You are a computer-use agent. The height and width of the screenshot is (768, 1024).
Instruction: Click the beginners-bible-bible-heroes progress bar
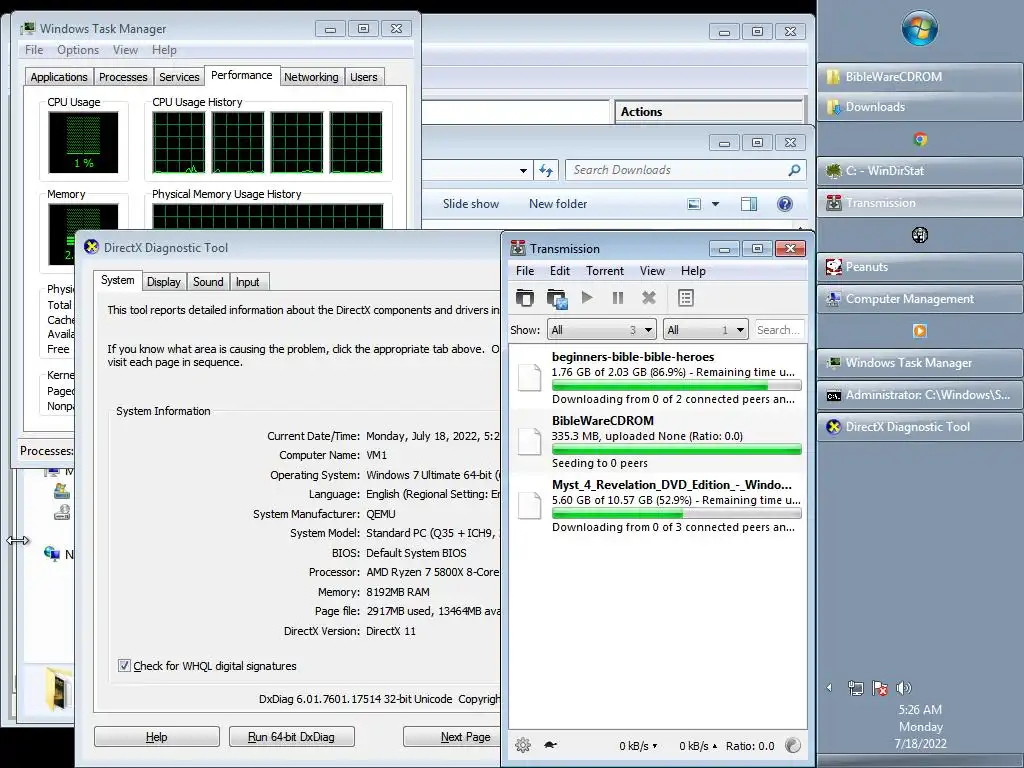677,386
